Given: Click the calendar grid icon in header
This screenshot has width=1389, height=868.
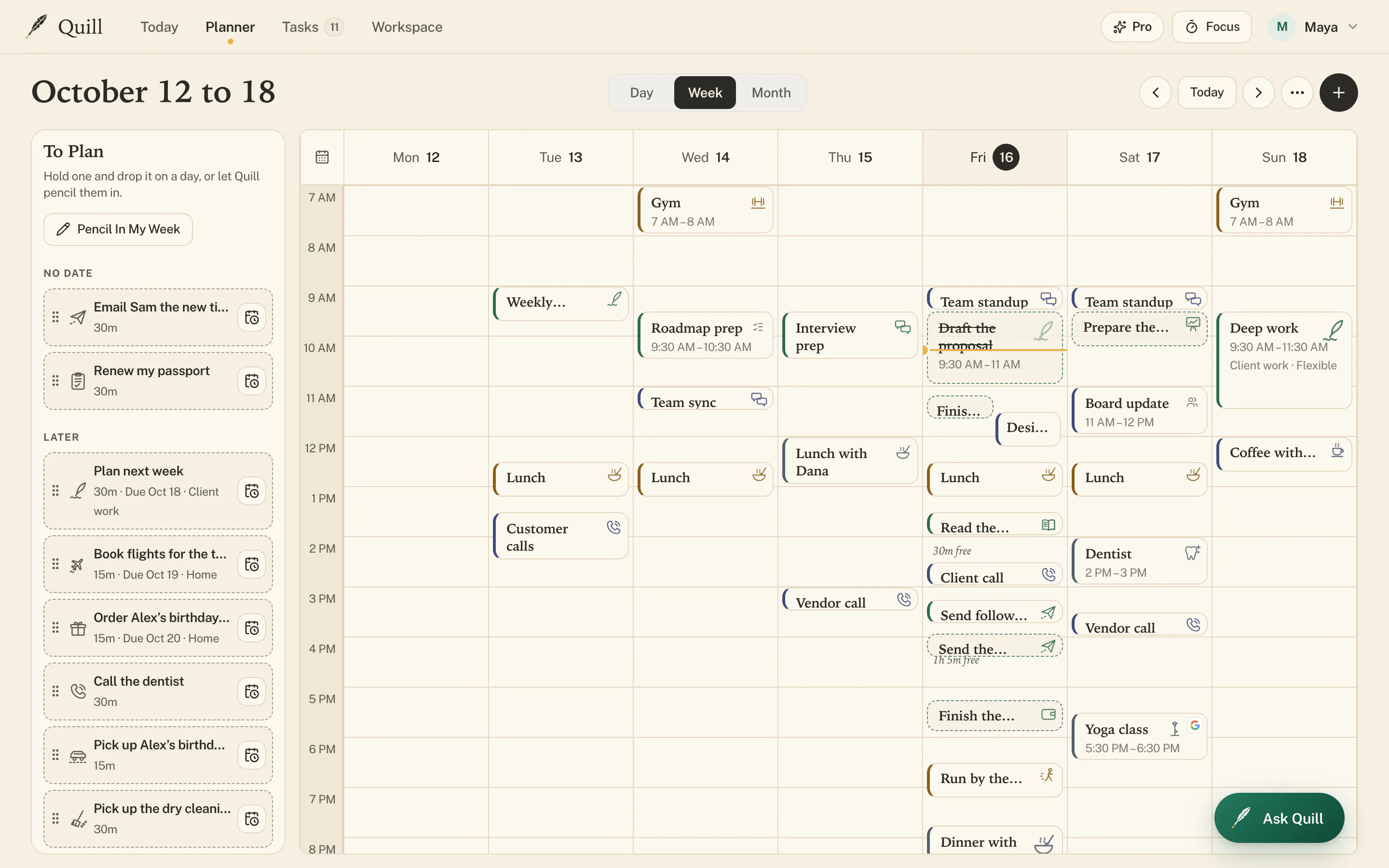Looking at the screenshot, I should click(x=322, y=157).
